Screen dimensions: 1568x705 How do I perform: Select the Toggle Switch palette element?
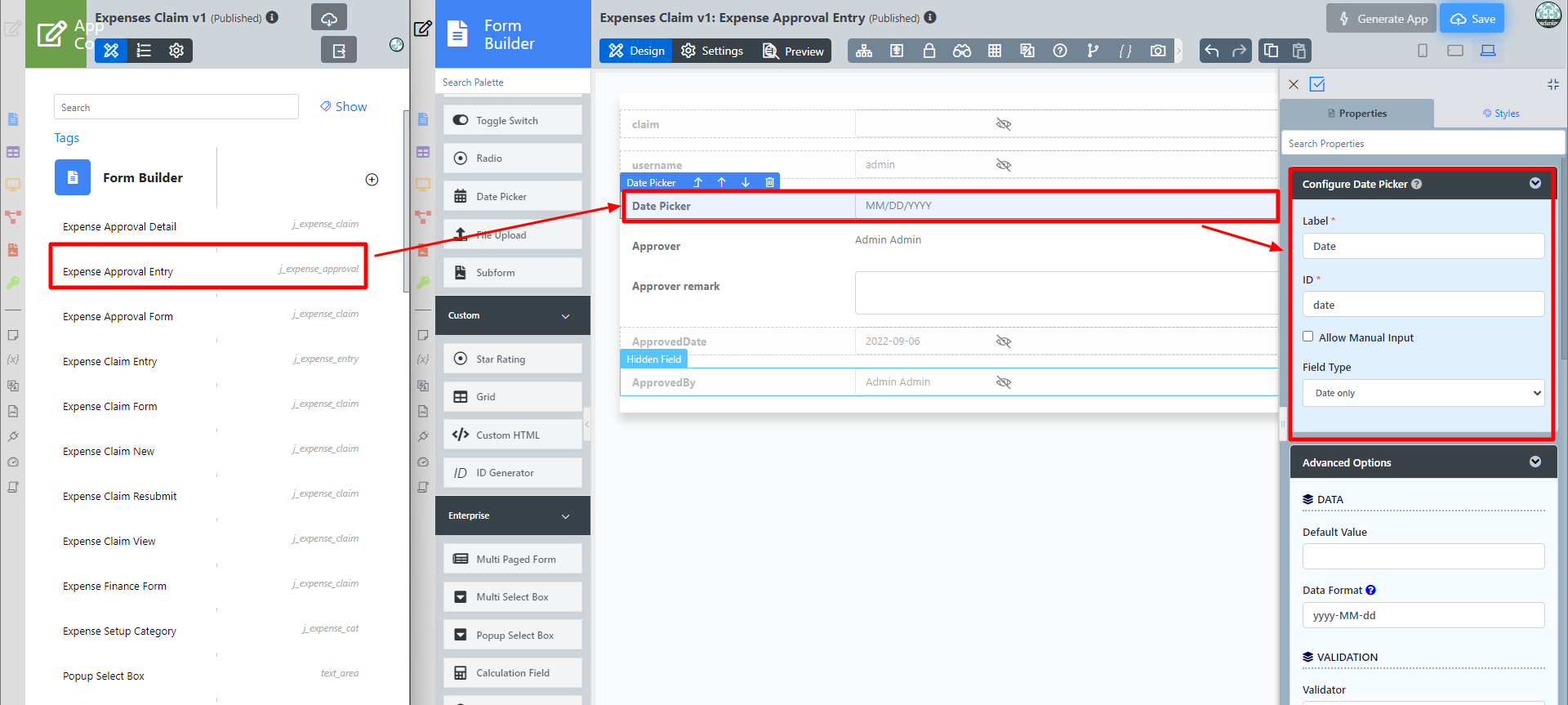click(x=513, y=120)
